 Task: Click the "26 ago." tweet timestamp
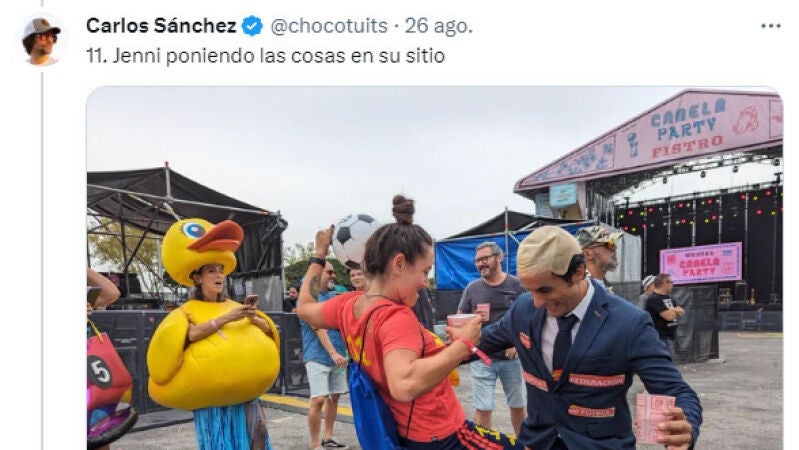[439, 25]
